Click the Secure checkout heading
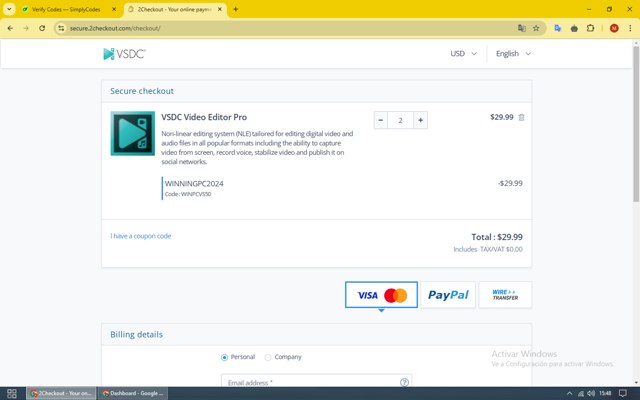Screen dimensions: 640x400 click(142, 91)
